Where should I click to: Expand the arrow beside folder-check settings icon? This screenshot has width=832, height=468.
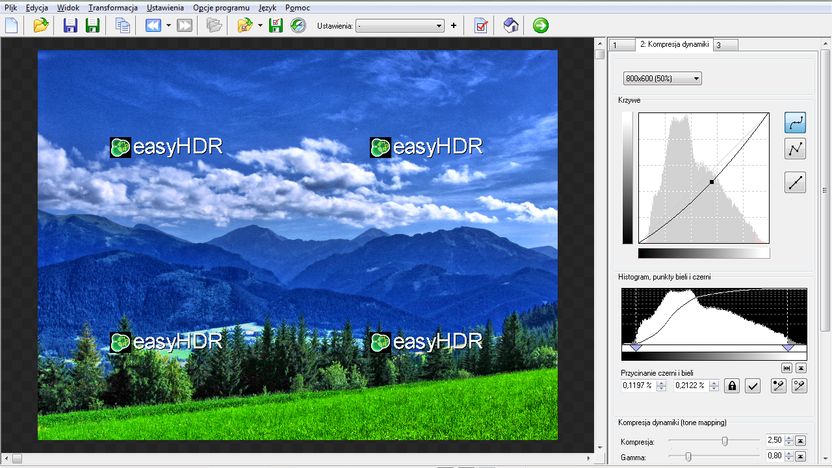point(260,25)
